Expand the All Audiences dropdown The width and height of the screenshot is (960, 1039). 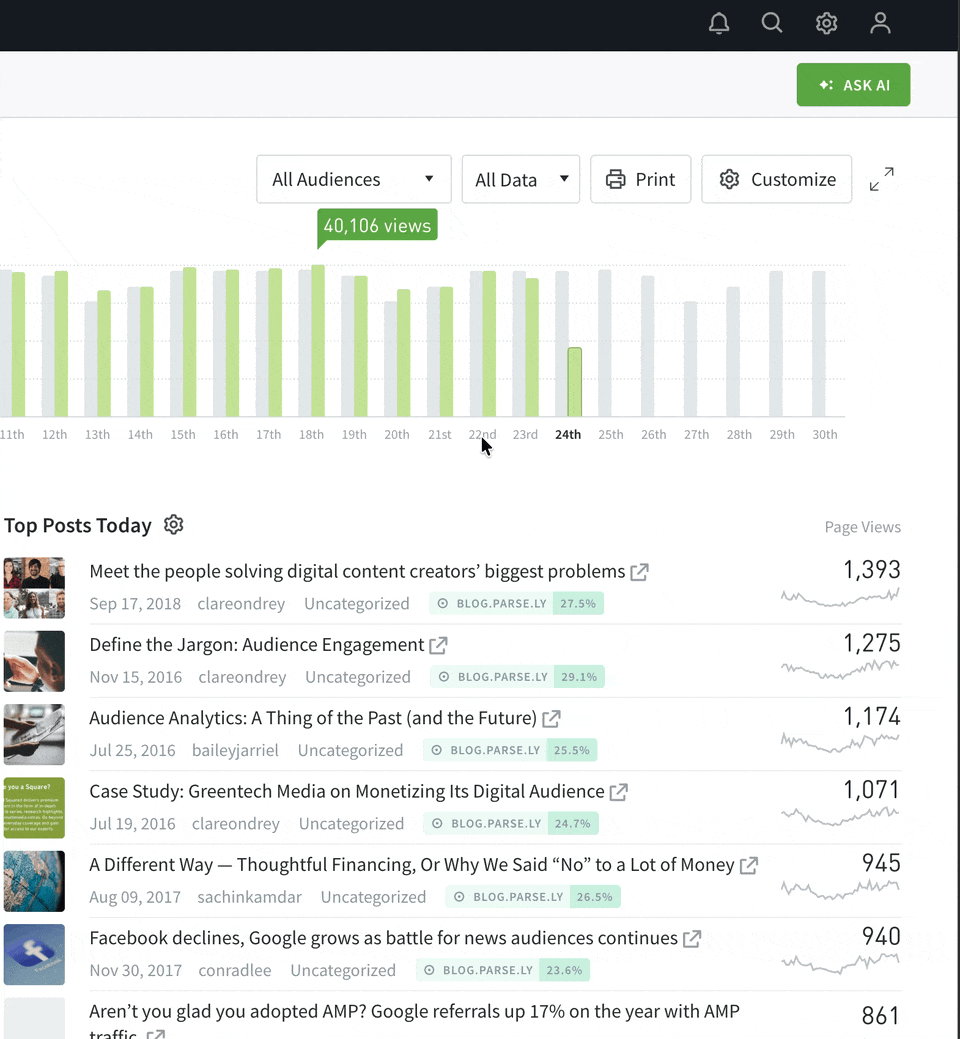click(x=354, y=180)
